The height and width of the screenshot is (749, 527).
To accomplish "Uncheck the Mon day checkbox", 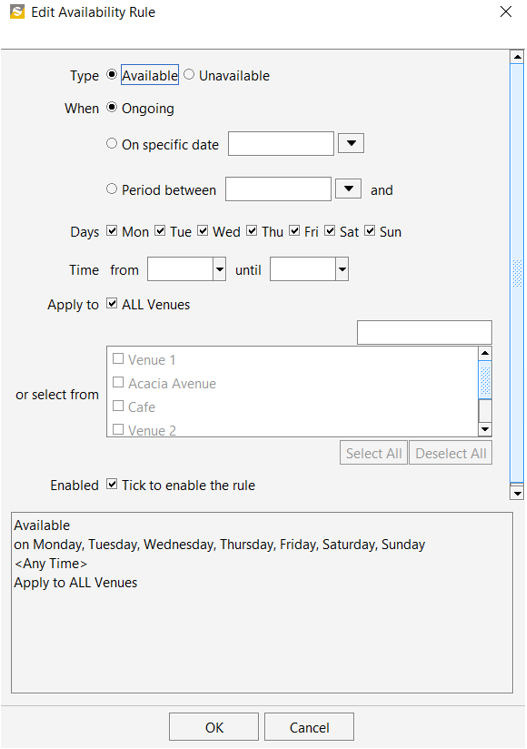I will point(111,231).
